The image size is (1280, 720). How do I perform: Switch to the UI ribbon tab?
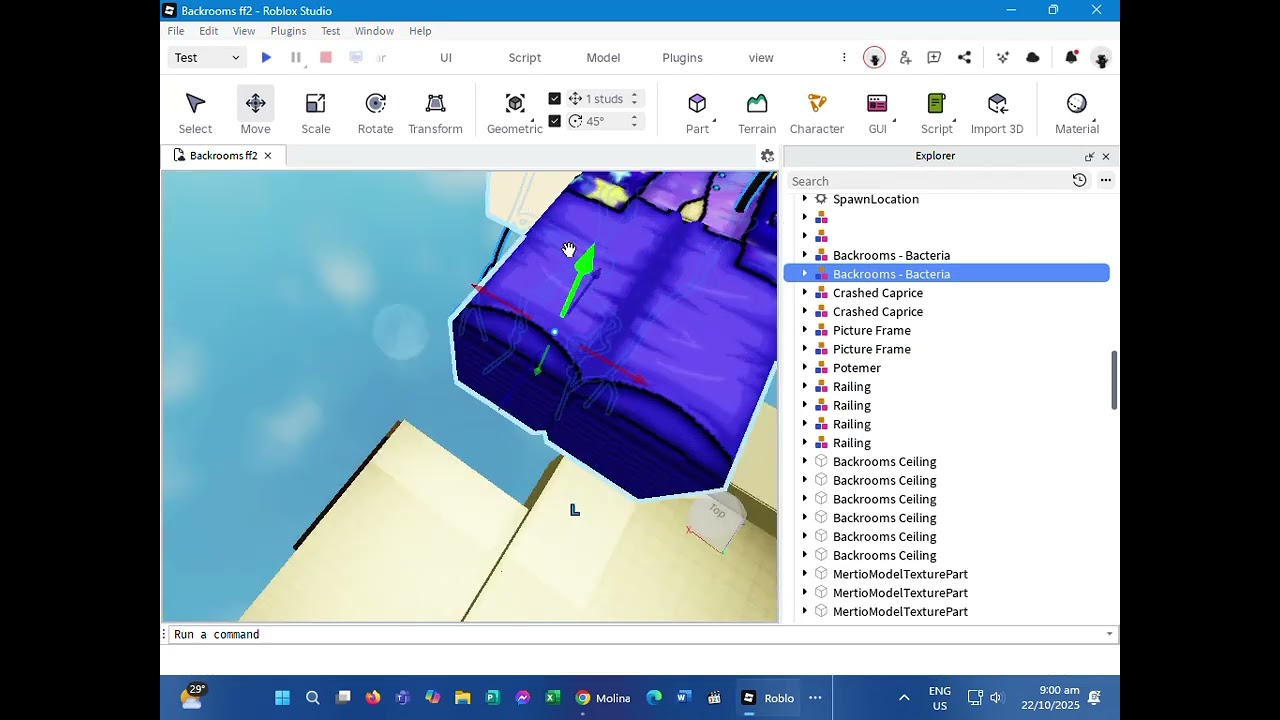pyautogui.click(x=446, y=58)
